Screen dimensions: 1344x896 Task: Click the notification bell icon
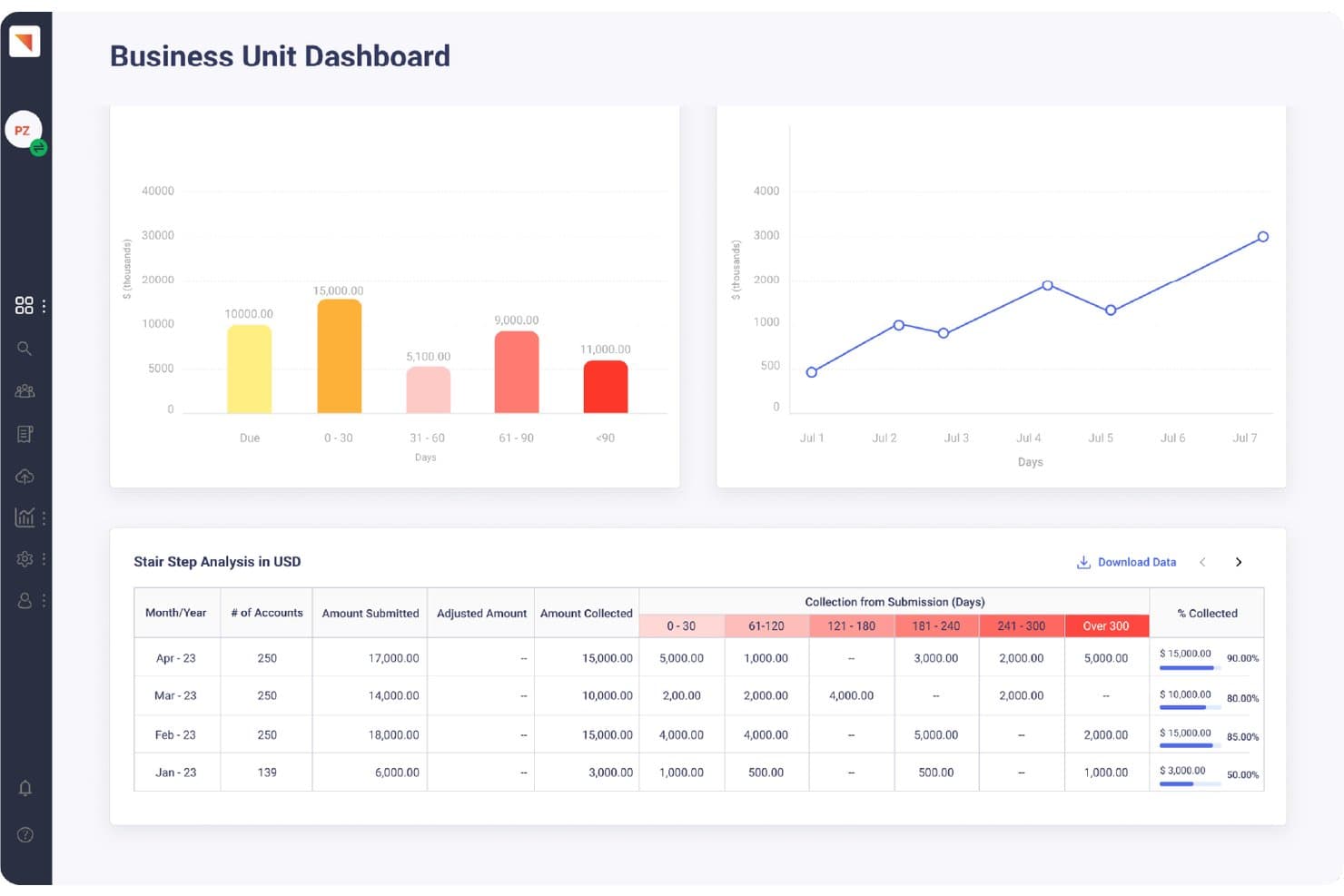pyautogui.click(x=25, y=788)
